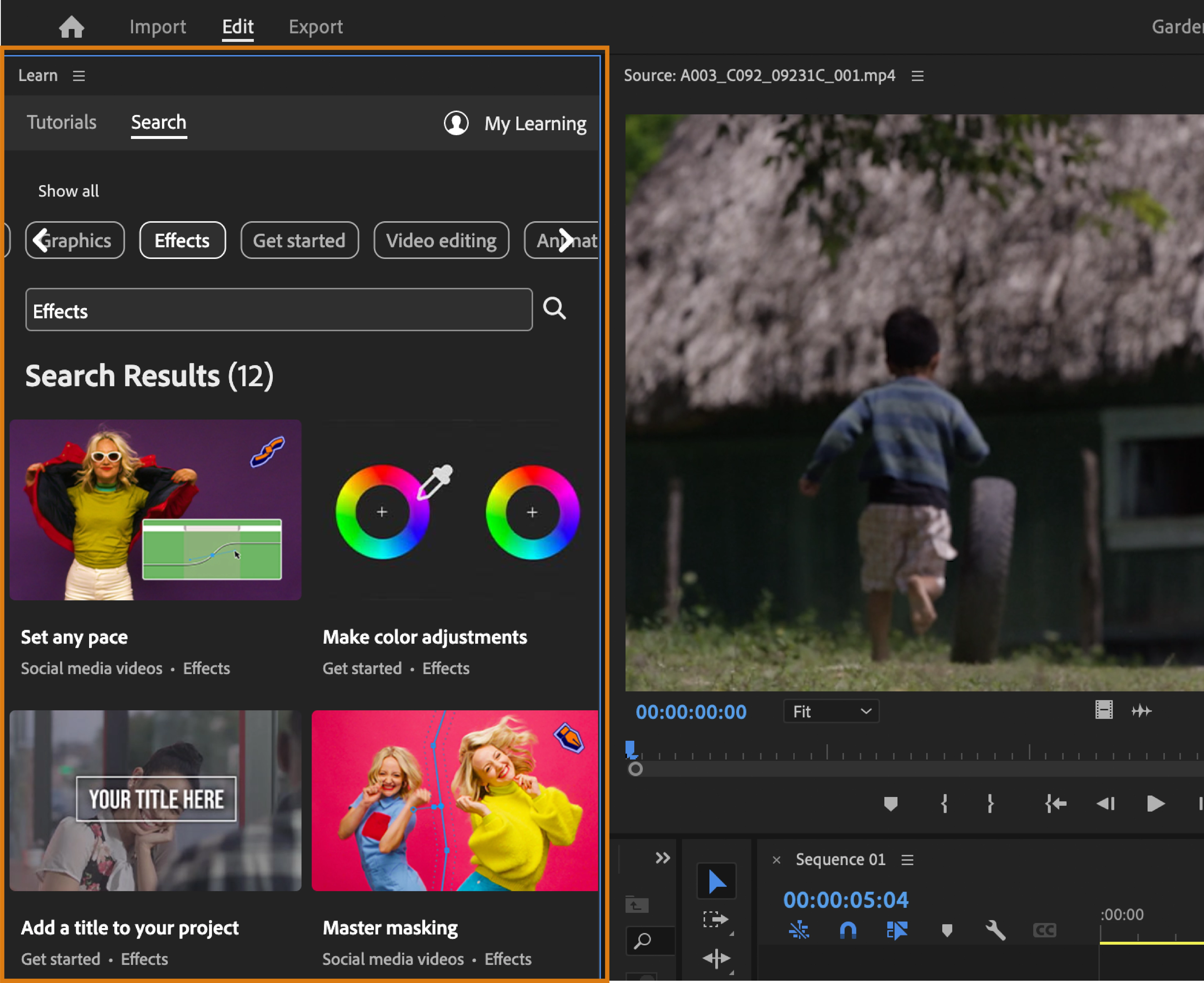Click the Show all link

tap(69, 191)
